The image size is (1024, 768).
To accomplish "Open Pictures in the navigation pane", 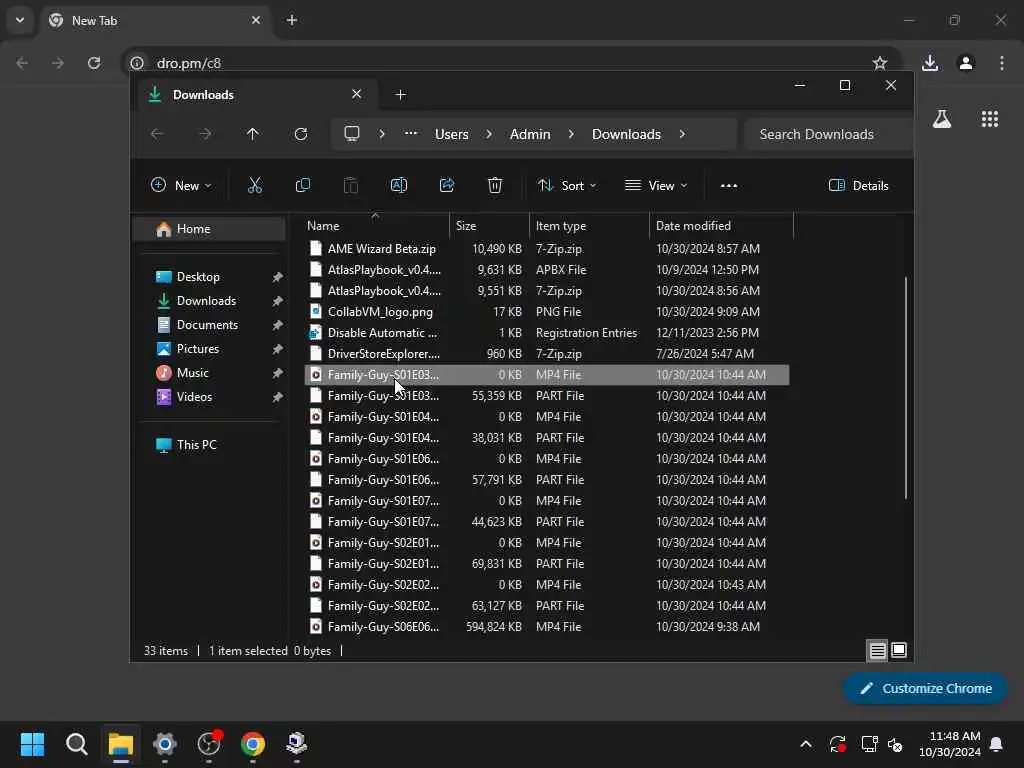I will point(209,349).
